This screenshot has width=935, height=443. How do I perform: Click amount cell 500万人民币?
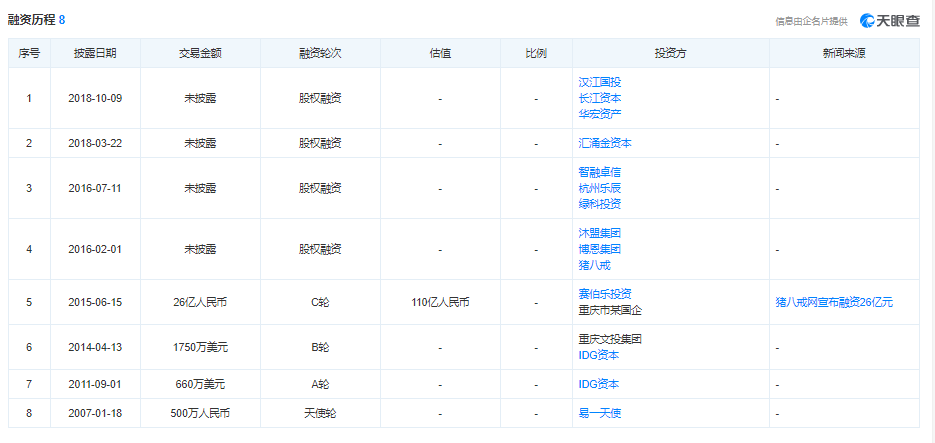tap(200, 413)
